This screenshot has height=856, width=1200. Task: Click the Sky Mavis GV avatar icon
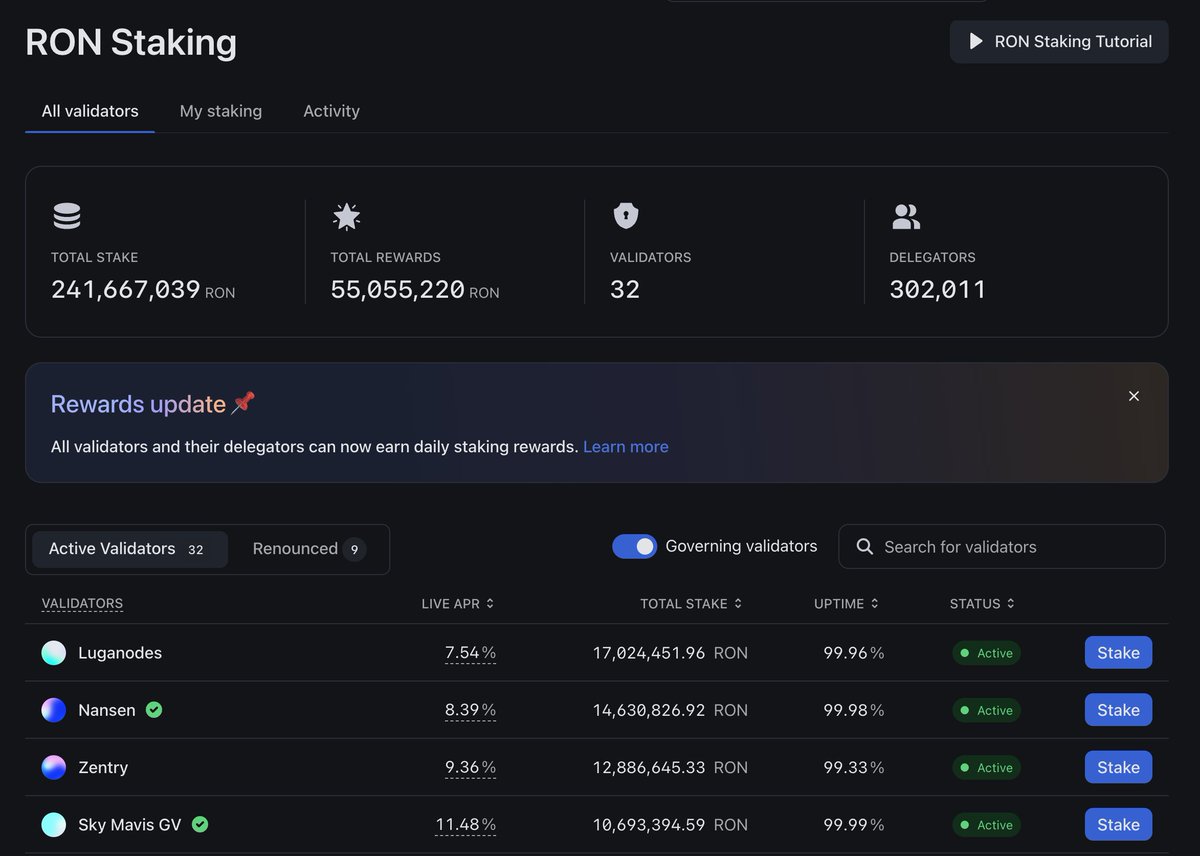53,825
